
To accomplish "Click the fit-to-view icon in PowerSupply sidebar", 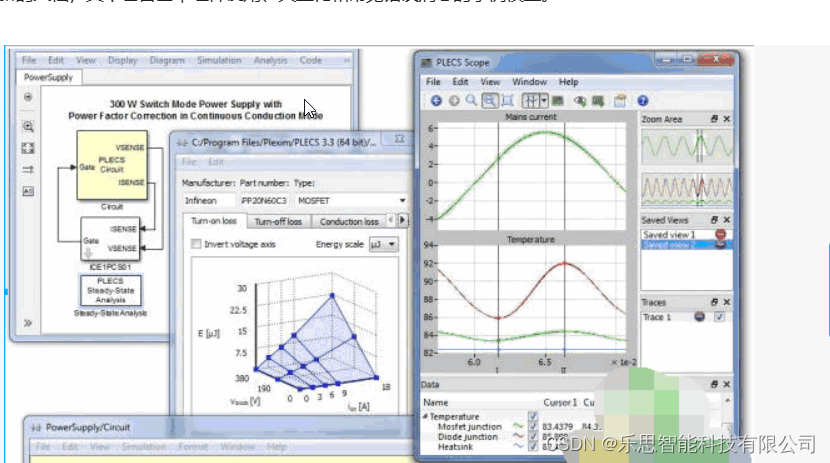I will (28, 148).
